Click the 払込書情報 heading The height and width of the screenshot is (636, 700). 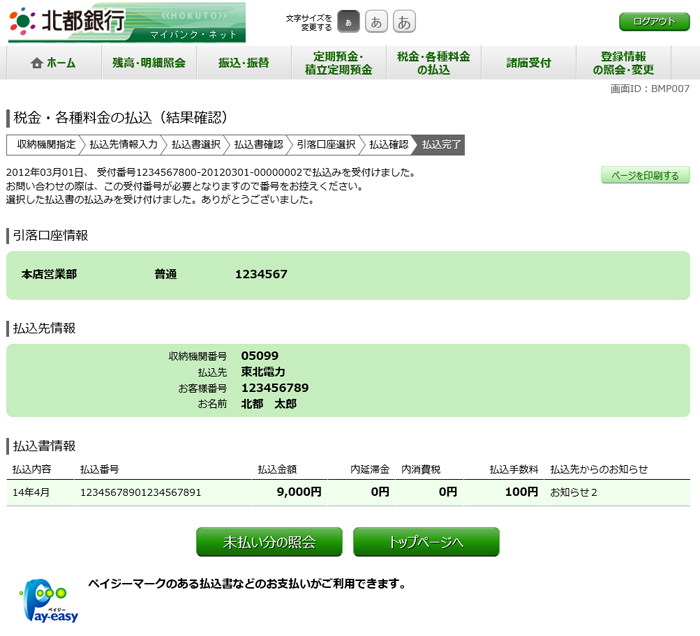tap(44, 446)
